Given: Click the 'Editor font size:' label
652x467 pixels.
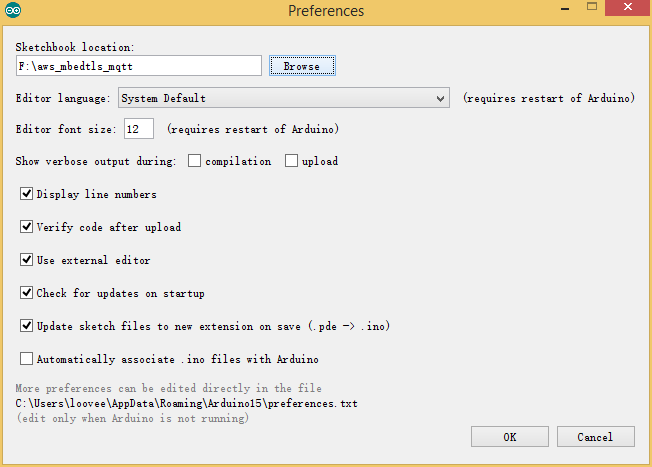Looking at the screenshot, I should (66, 129).
